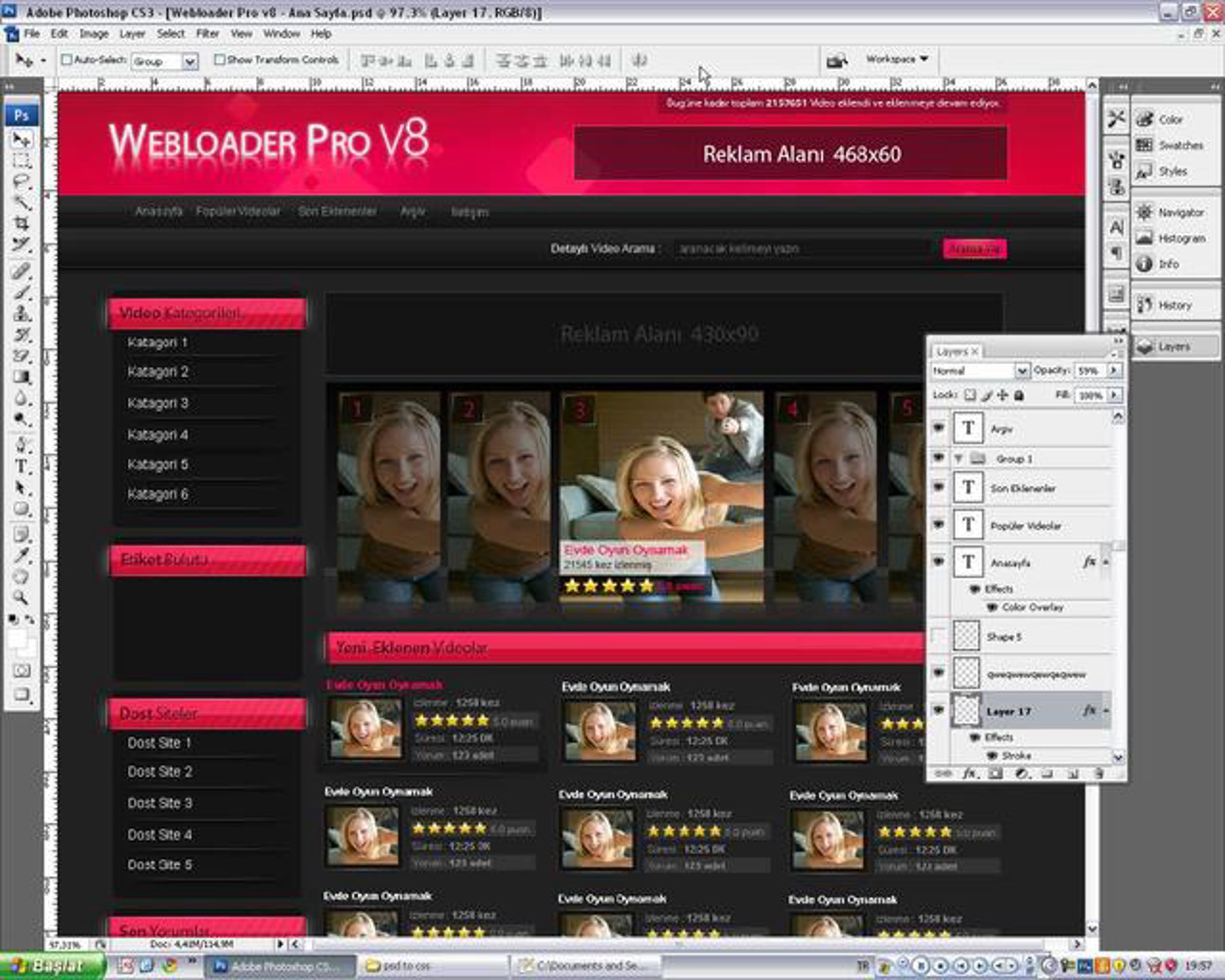Open the Auto-Select Group dropdown

pyautogui.click(x=190, y=61)
